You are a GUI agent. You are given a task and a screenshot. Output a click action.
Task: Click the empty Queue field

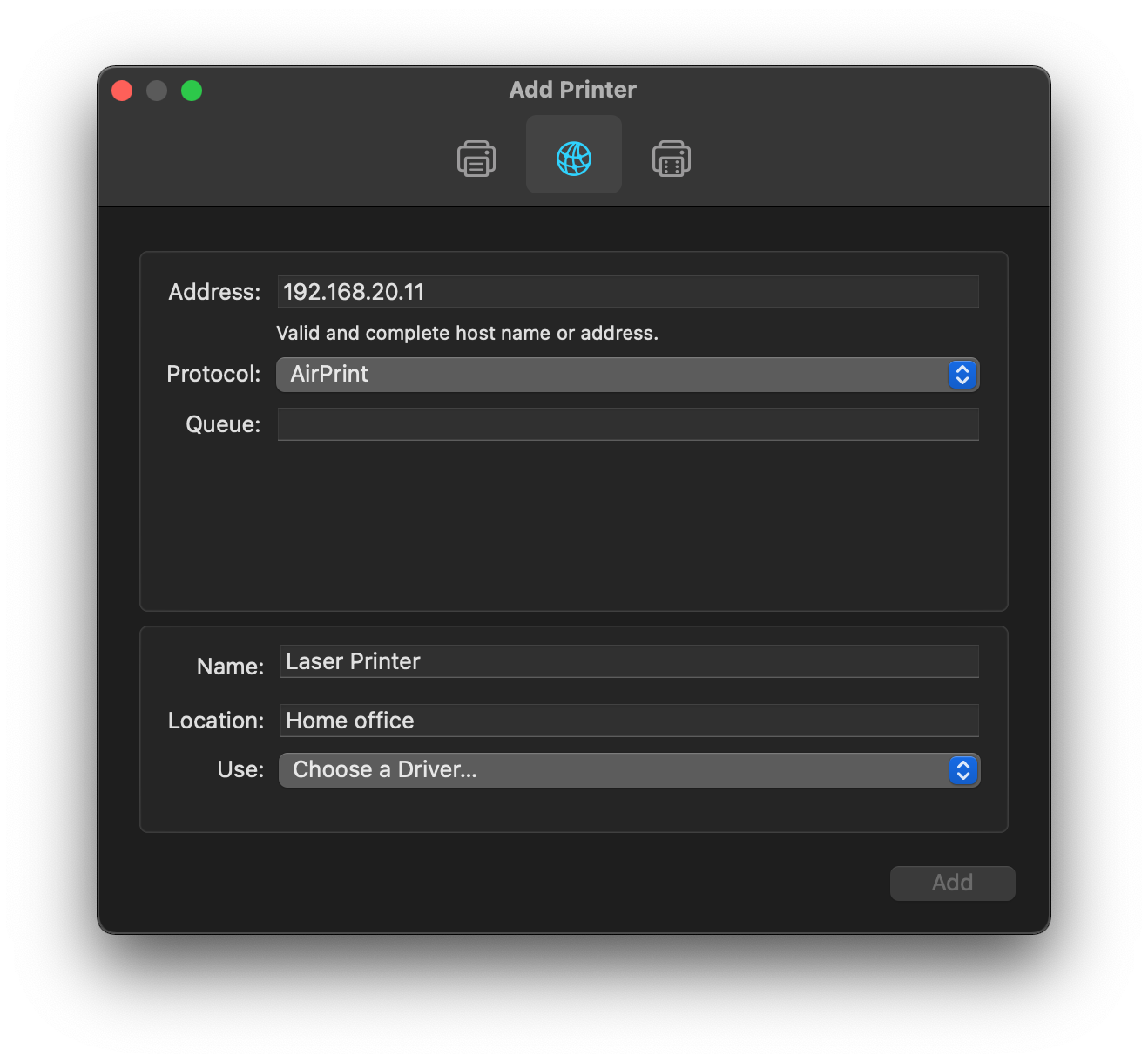click(627, 424)
